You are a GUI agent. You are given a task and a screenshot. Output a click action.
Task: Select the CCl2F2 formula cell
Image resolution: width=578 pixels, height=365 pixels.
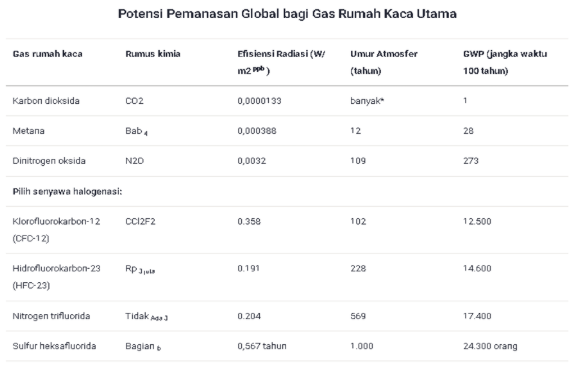point(140,221)
